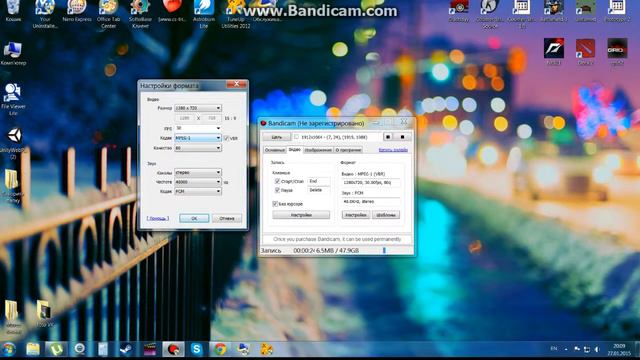Open uTorrent from the taskbar

tap(56, 349)
